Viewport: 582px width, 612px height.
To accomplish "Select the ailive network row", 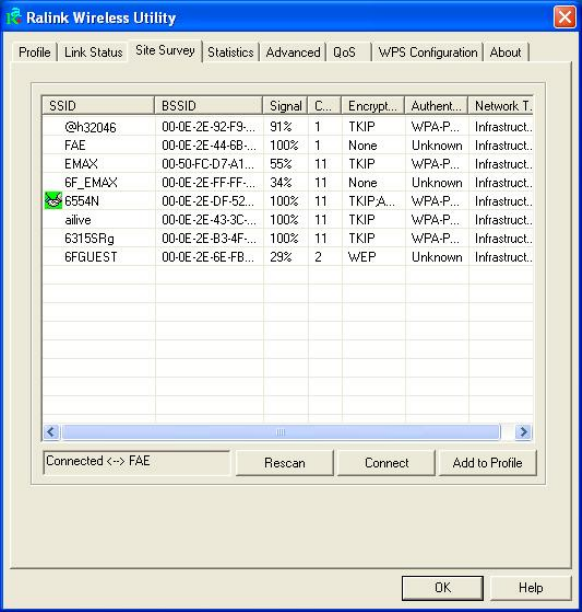I will pos(288,220).
